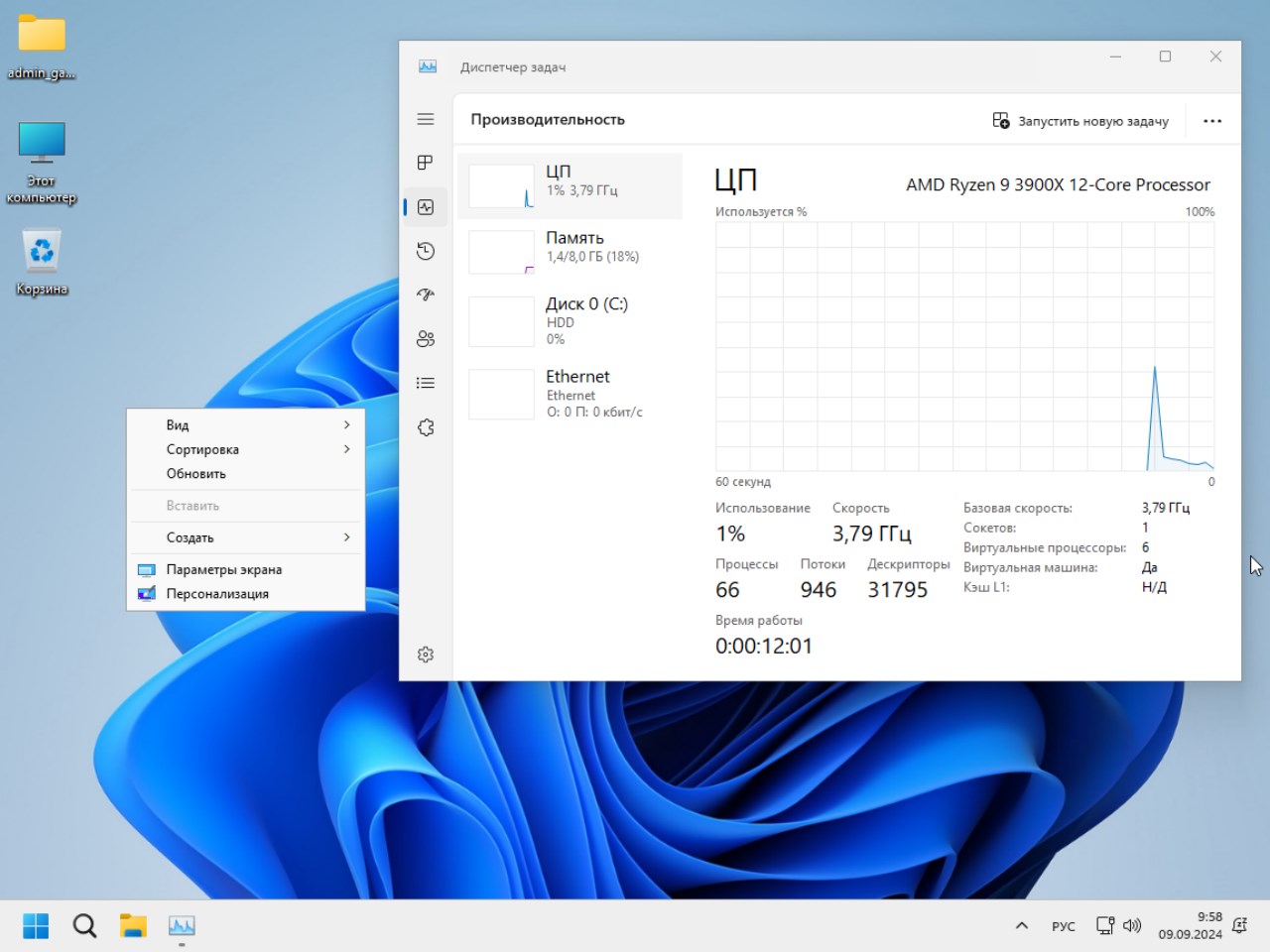Open Персонализация from context menu
Viewport: 1270px width, 952px height.
click(246, 594)
